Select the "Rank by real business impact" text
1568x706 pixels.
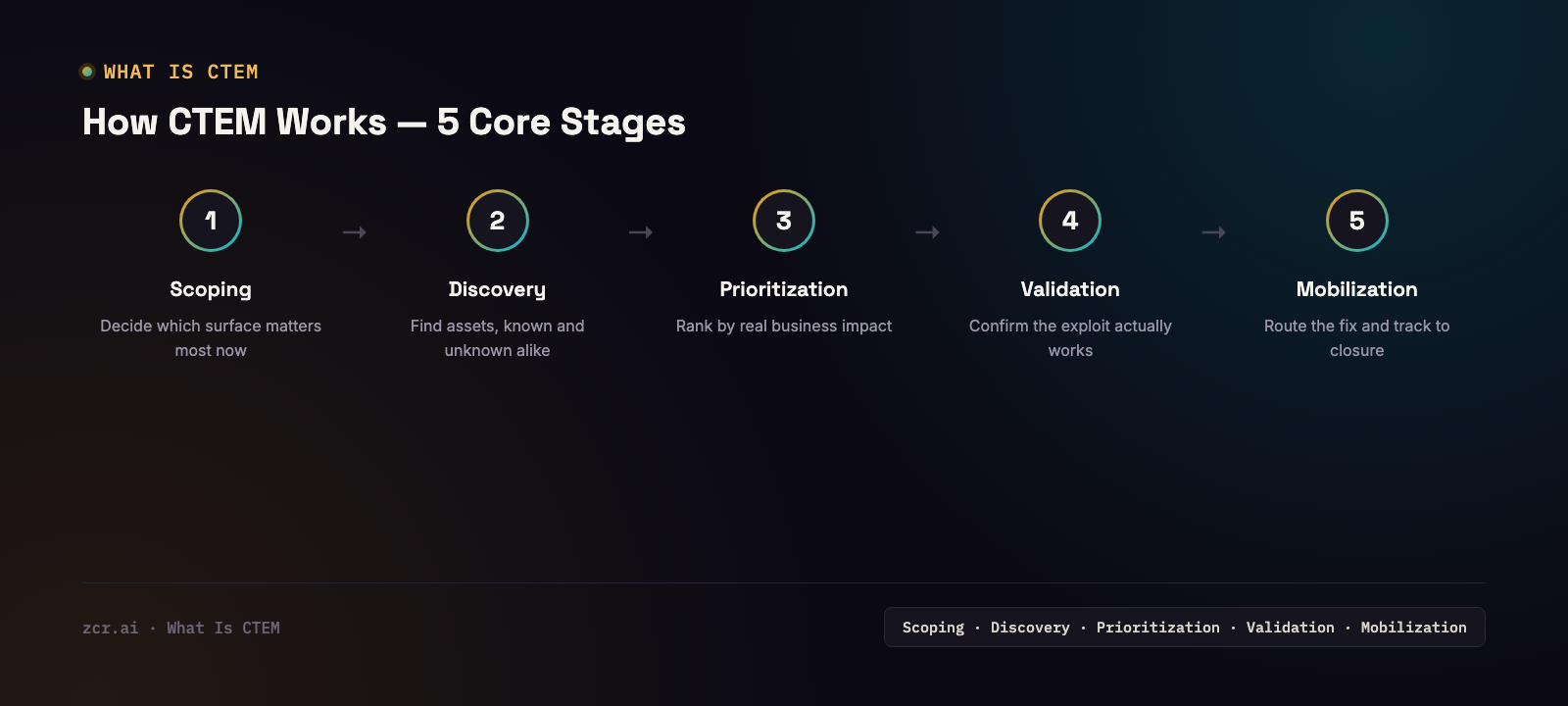(784, 327)
